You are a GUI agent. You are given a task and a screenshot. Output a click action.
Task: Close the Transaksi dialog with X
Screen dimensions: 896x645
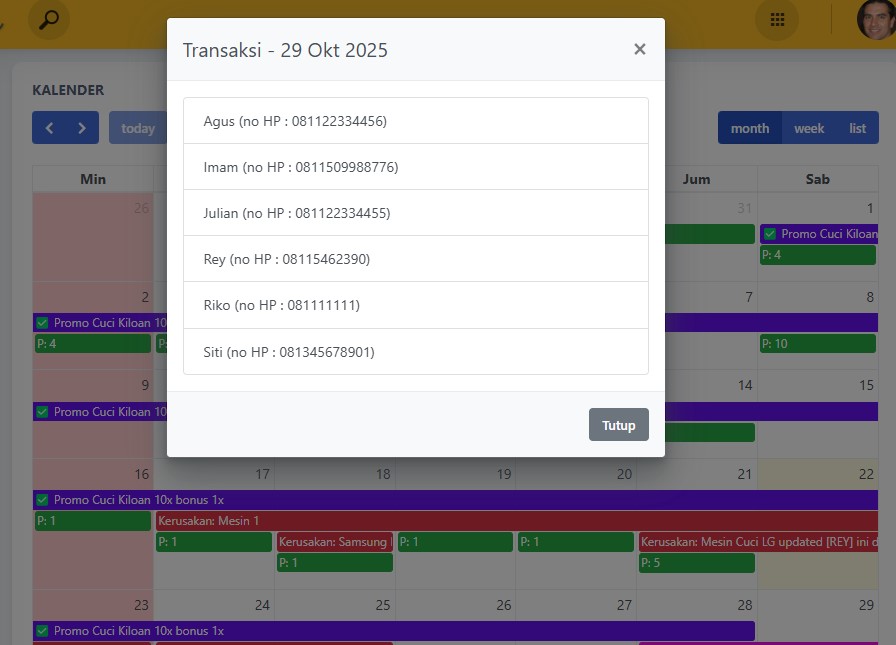[639, 49]
